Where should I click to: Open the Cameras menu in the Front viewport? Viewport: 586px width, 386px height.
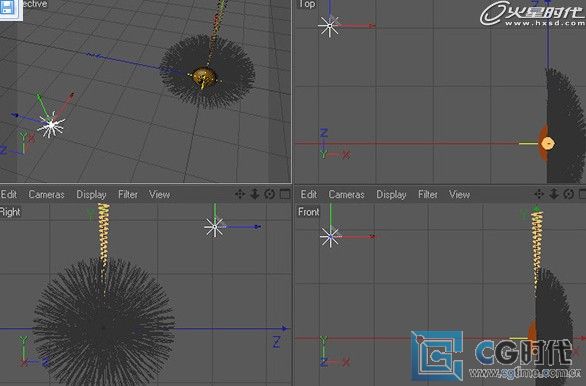pyautogui.click(x=346, y=194)
